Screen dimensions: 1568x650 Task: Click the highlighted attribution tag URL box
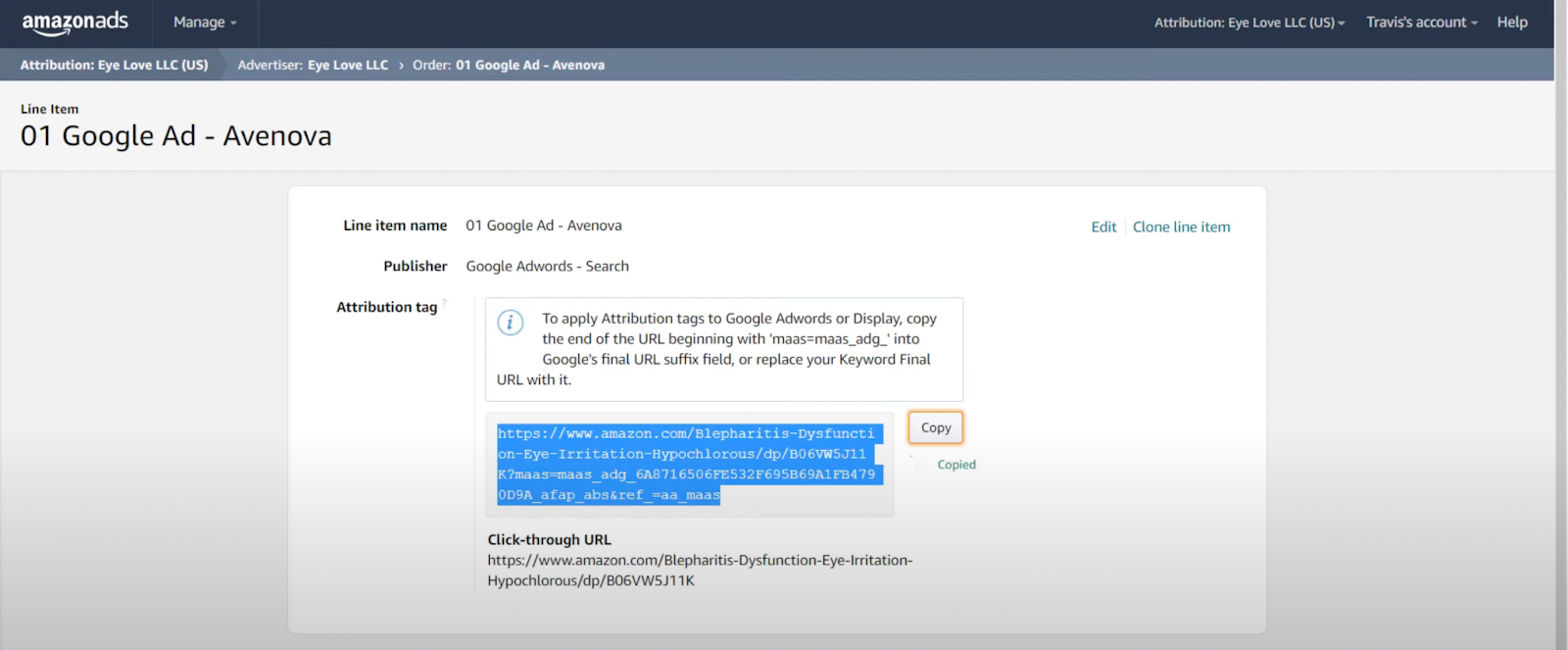click(690, 465)
